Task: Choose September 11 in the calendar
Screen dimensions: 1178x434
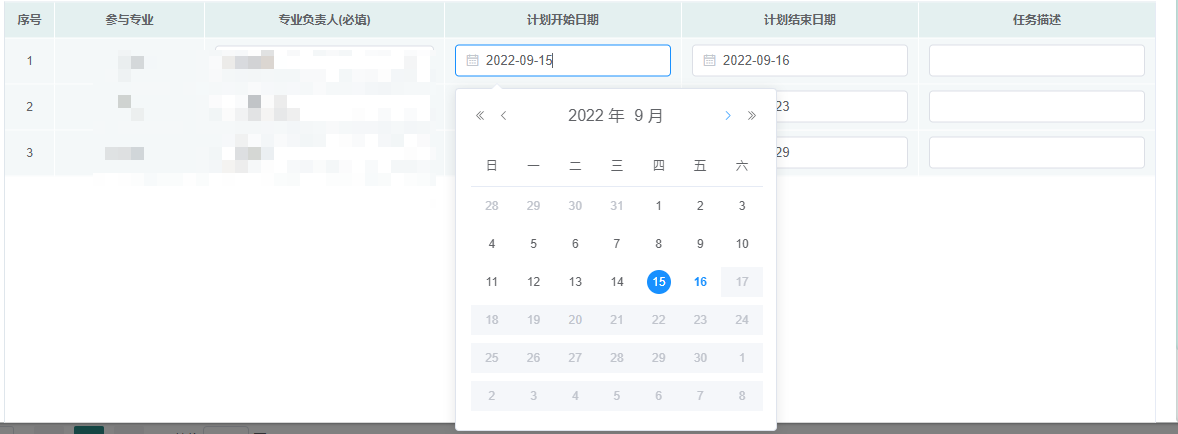Action: coord(491,282)
